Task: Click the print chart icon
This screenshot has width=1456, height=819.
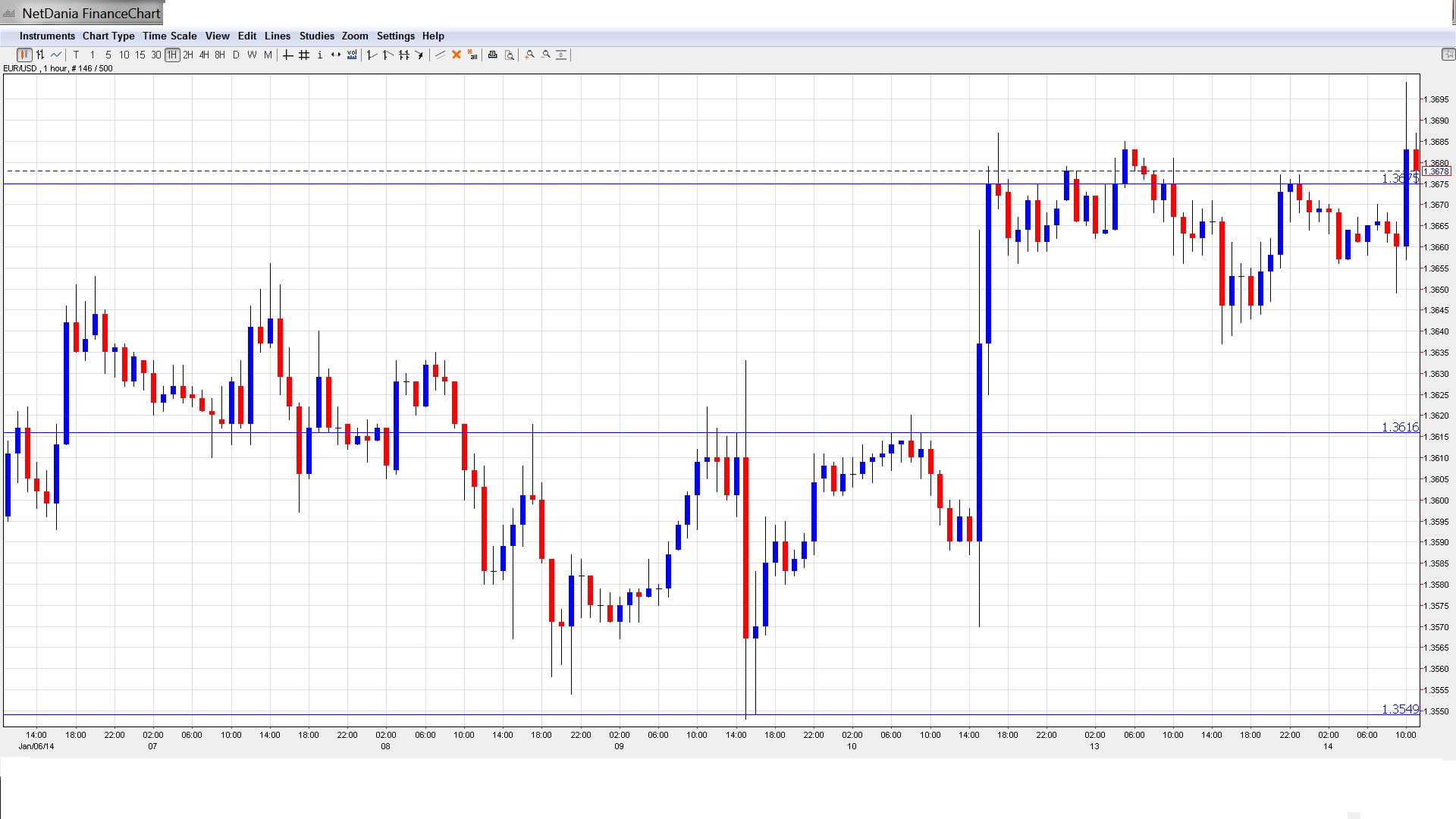Action: (493, 55)
